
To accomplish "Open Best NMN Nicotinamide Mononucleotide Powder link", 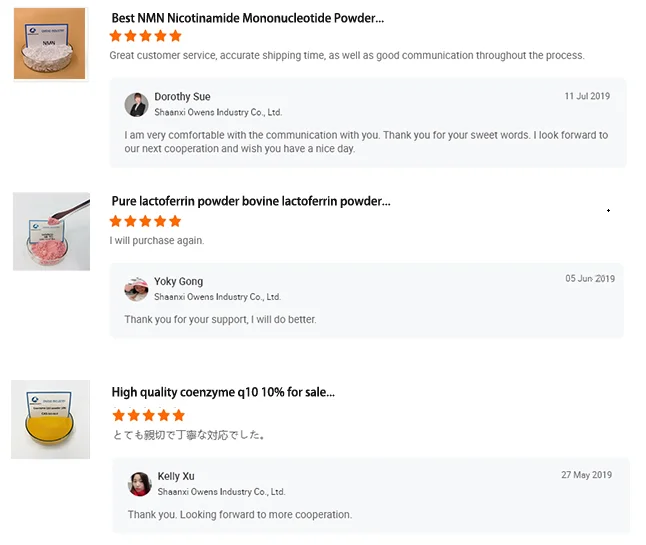I will pos(247,18).
